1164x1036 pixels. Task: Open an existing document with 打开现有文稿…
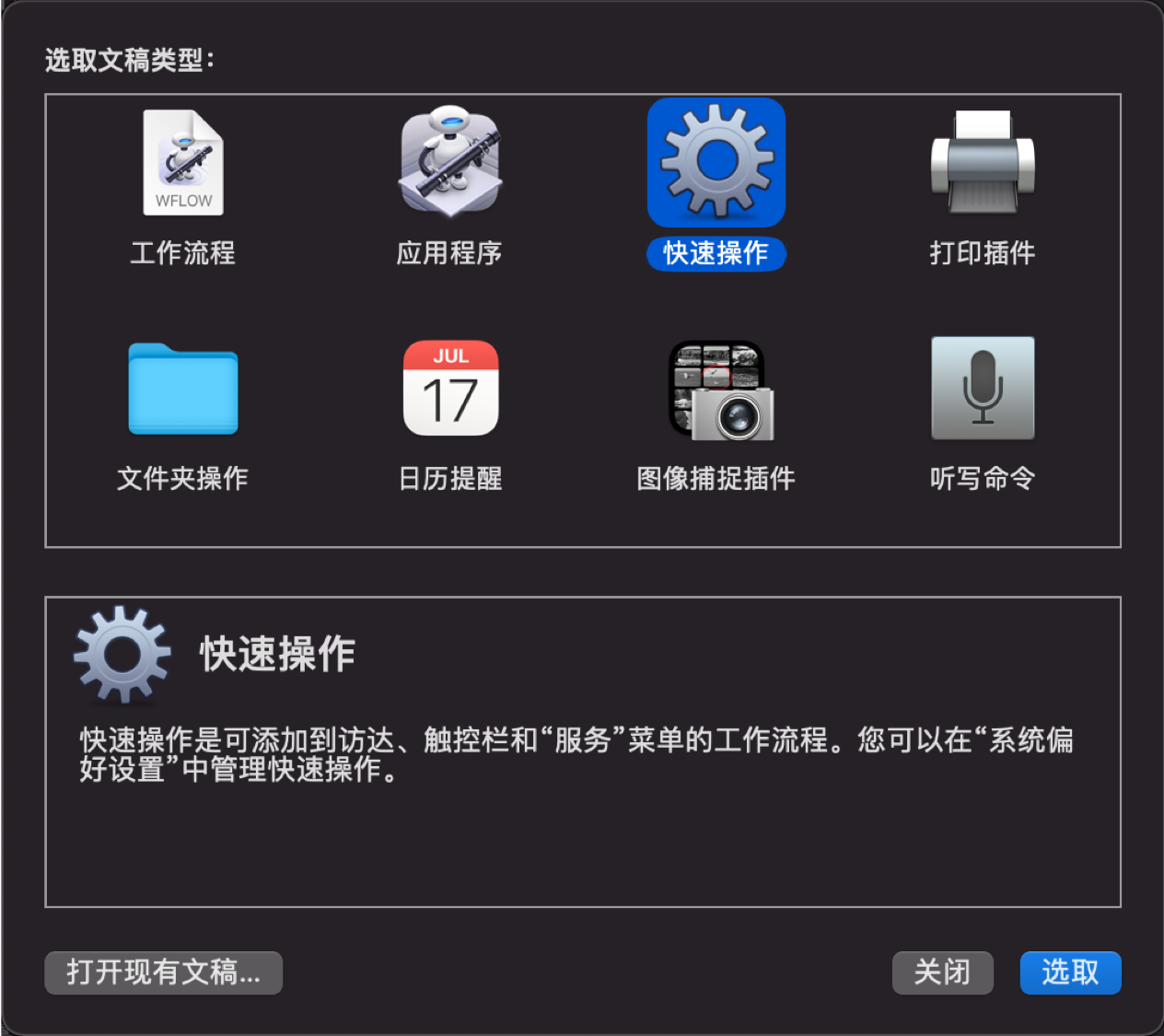tap(163, 972)
